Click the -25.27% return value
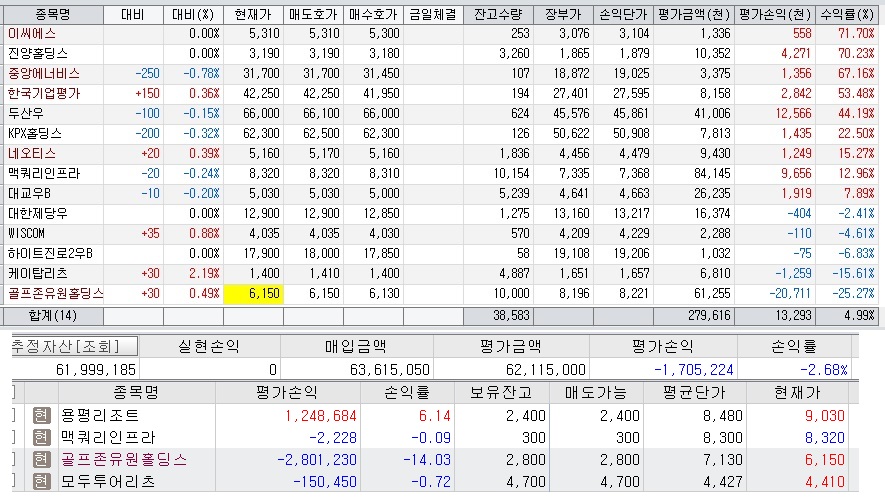The image size is (885, 499). coord(853,294)
